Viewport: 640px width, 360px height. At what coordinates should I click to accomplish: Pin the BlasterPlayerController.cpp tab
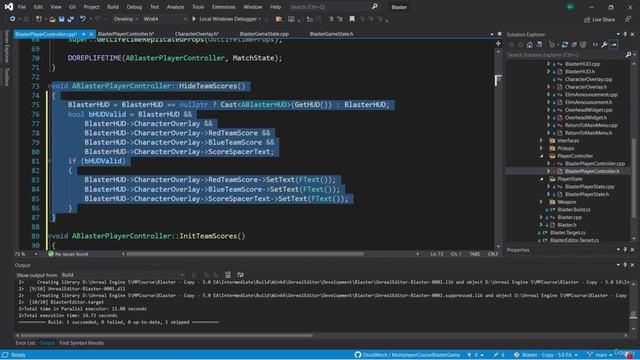point(83,34)
